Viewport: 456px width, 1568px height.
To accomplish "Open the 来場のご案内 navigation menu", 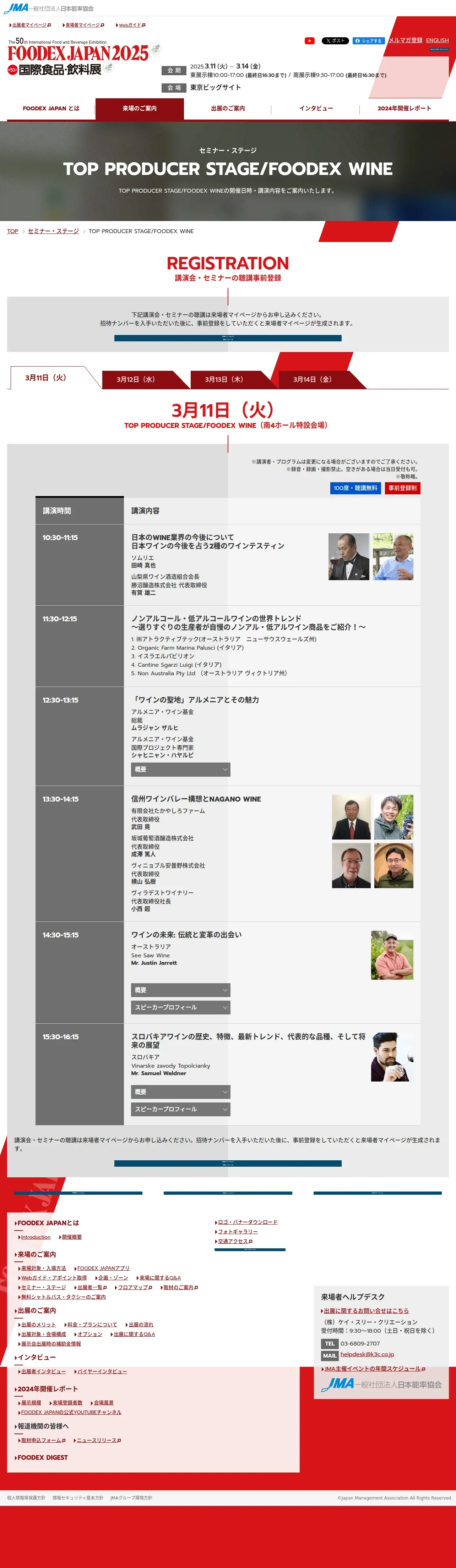I will (x=140, y=109).
